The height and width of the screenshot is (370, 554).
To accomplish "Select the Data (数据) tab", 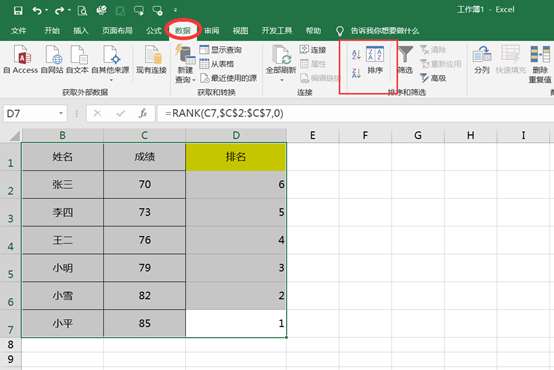I will (x=183, y=31).
